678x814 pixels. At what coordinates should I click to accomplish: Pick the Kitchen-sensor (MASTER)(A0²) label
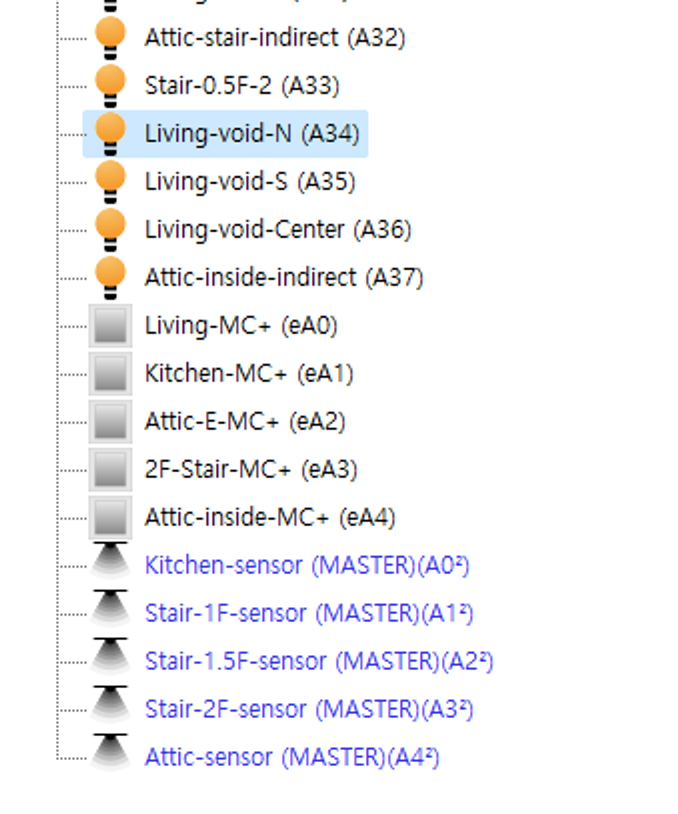(x=306, y=565)
